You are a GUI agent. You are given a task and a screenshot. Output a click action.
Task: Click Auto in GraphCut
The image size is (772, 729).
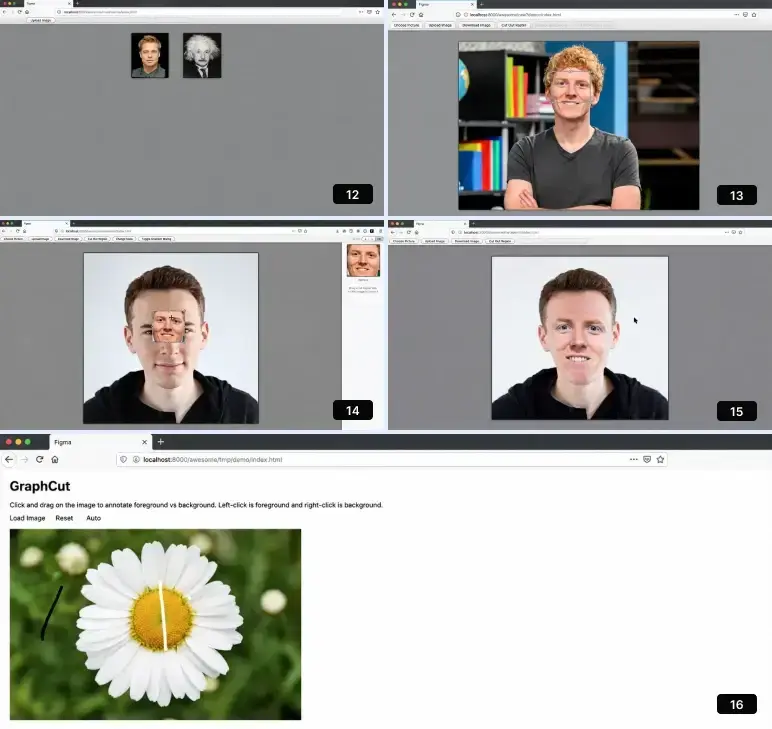click(x=94, y=518)
